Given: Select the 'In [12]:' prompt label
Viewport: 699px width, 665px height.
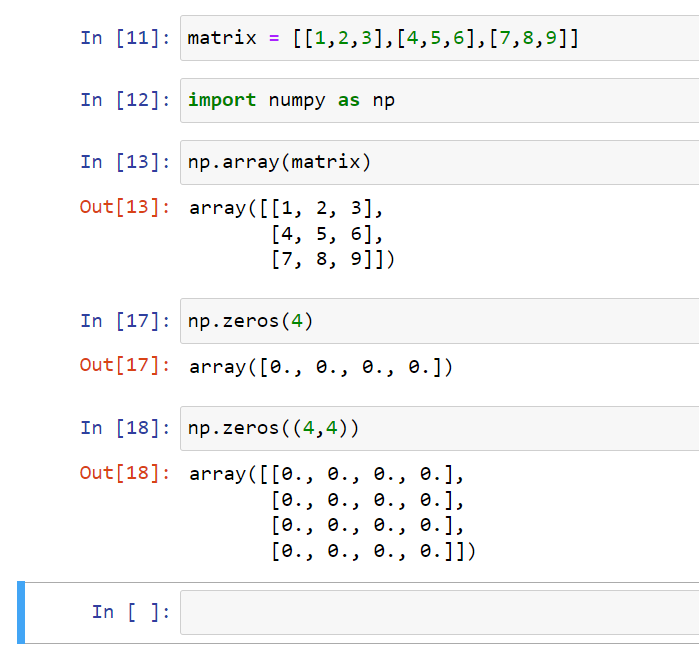Looking at the screenshot, I should pyautogui.click(x=125, y=100).
